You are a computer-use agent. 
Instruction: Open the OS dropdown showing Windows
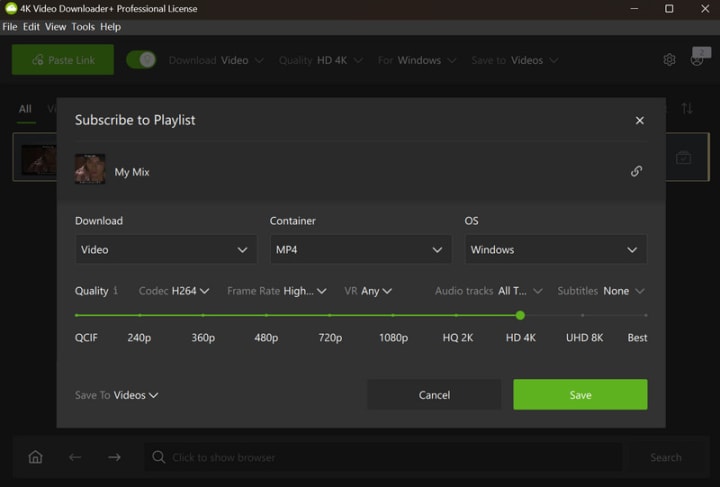pos(556,249)
